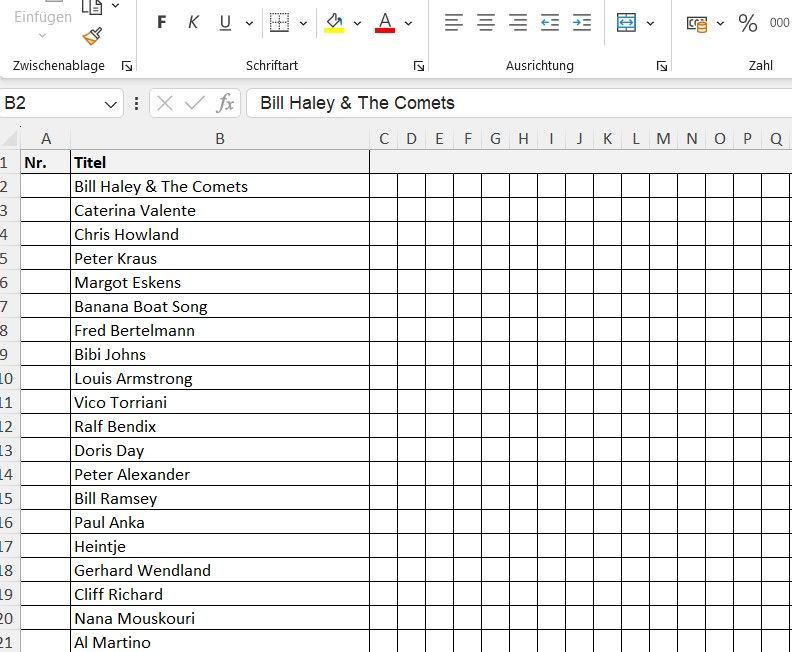
Task: Click Einfügen paste button
Action: tap(42, 20)
